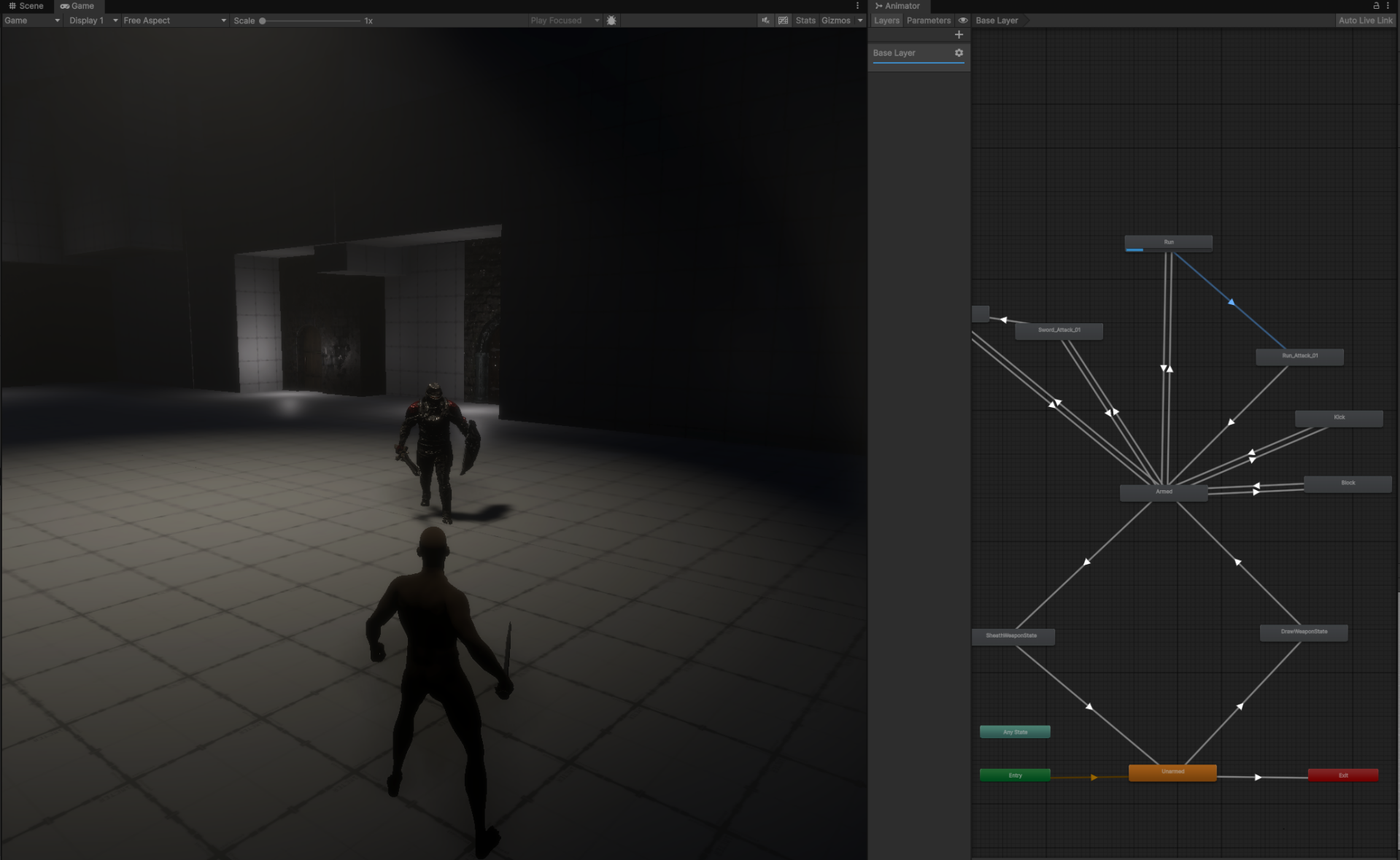This screenshot has width=1400, height=860.
Task: Open the Display 1 dropdown
Action: (x=93, y=20)
